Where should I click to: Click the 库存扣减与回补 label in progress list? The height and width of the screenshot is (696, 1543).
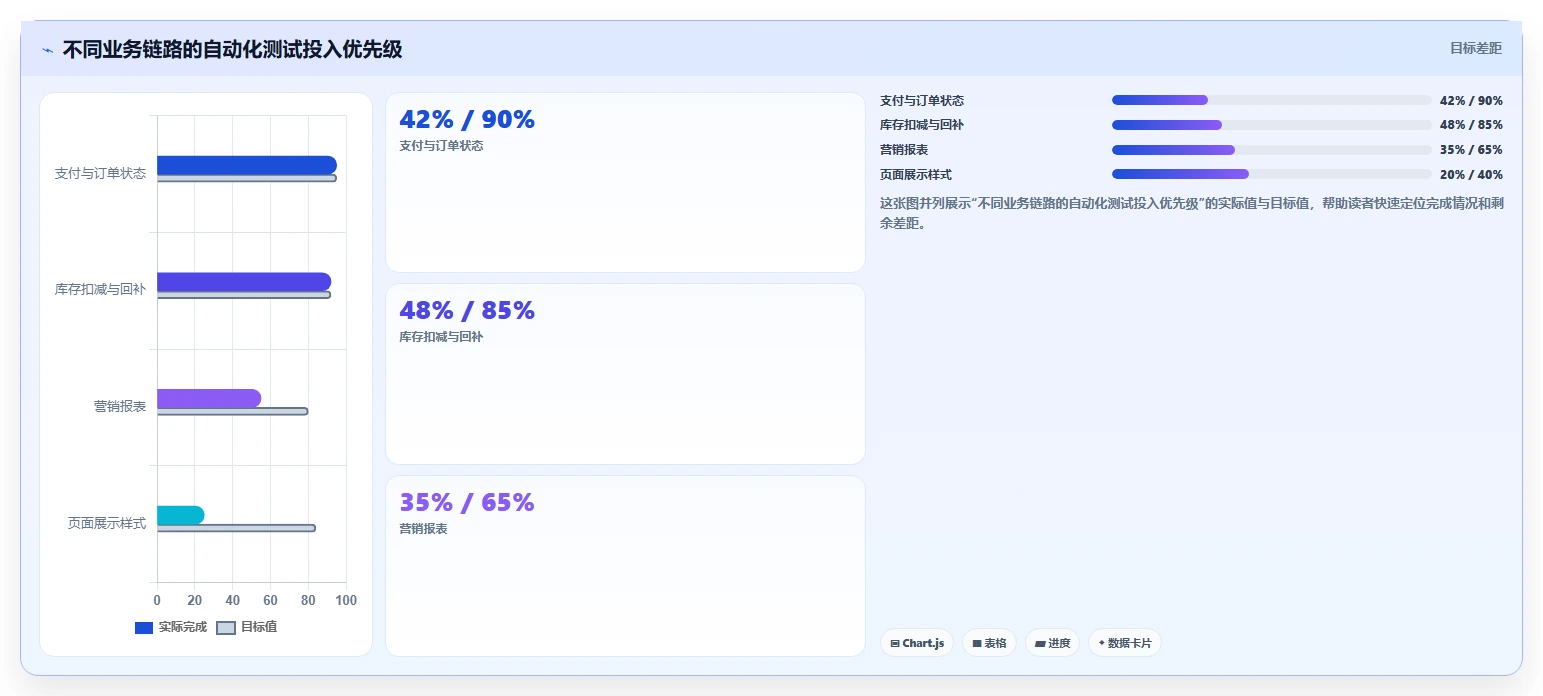[922, 125]
